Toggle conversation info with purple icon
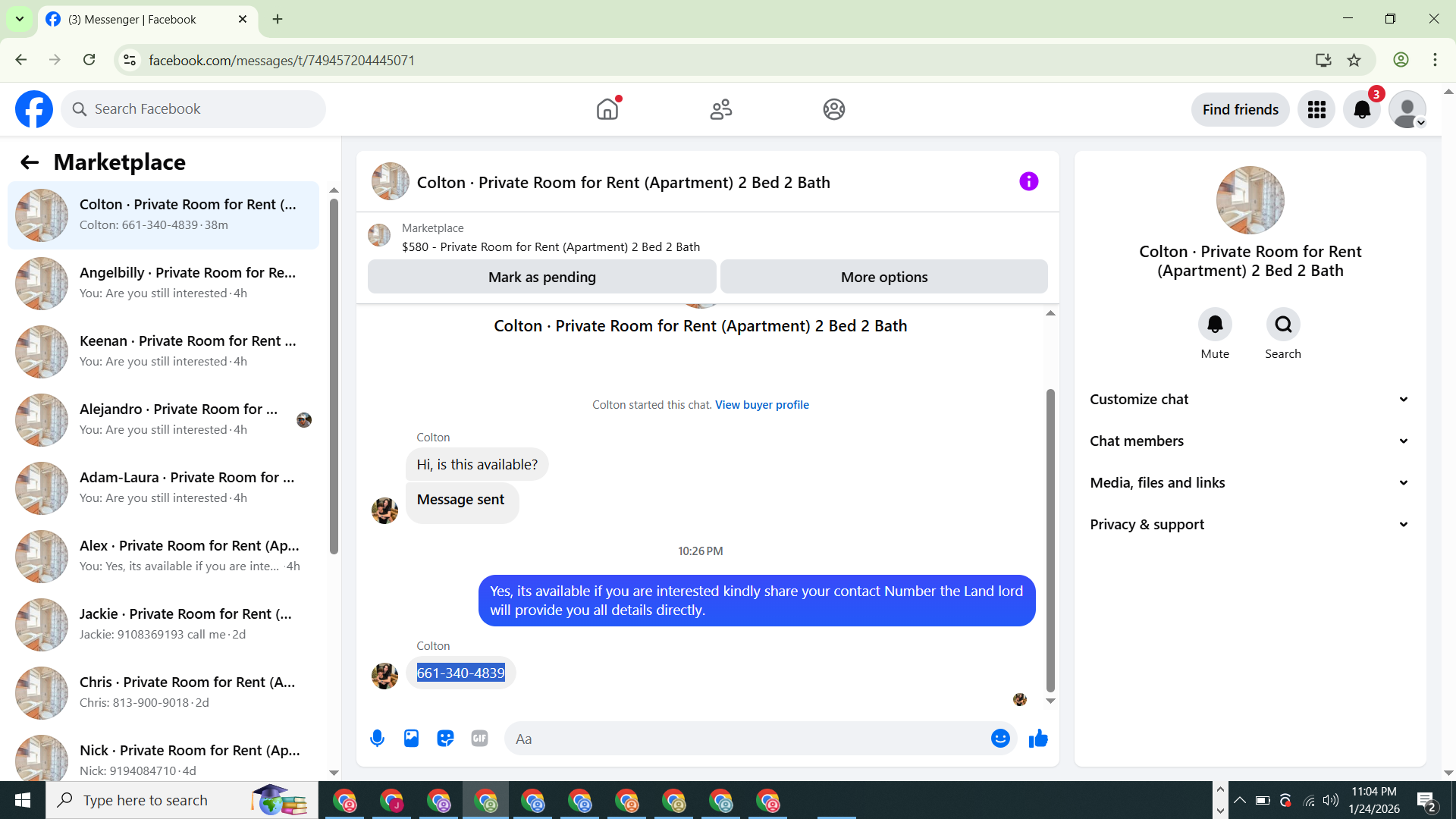 (x=1028, y=182)
